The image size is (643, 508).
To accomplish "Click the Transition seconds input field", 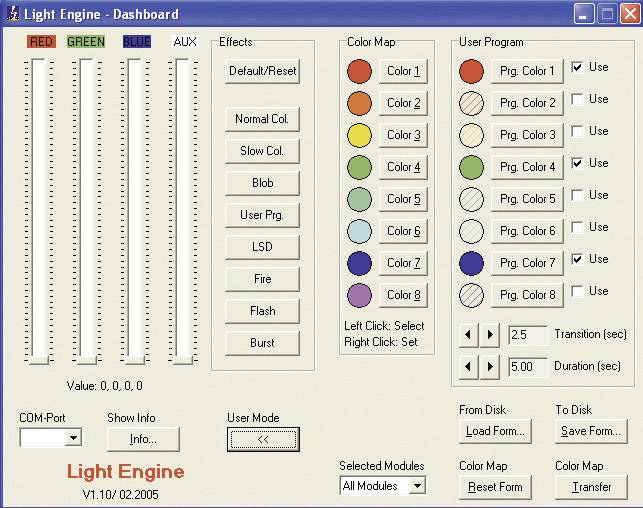I will pyautogui.click(x=527, y=334).
